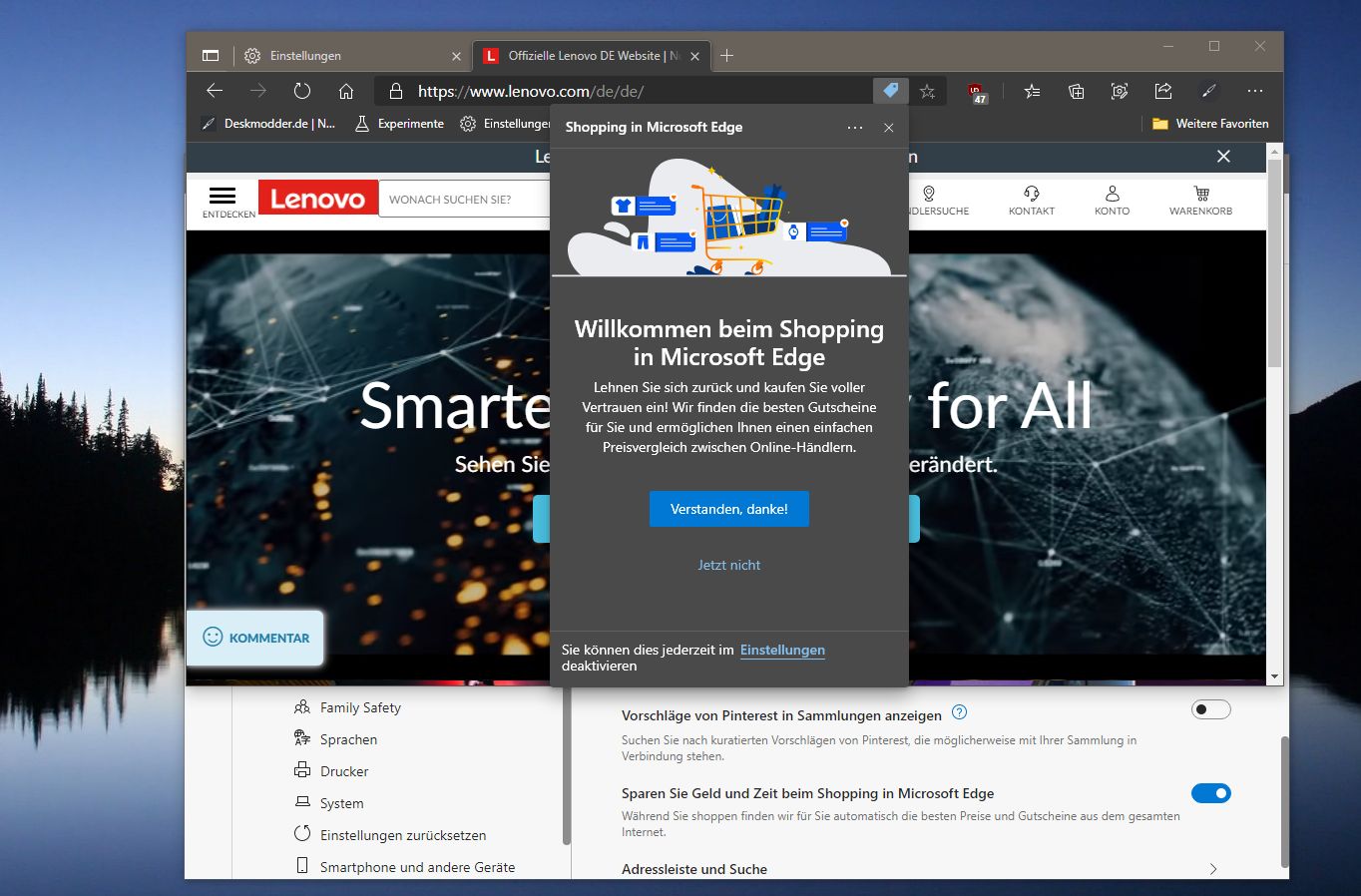Screen dimensions: 1361x896
Task: Open more options in Shopping popup
Action: [855, 128]
